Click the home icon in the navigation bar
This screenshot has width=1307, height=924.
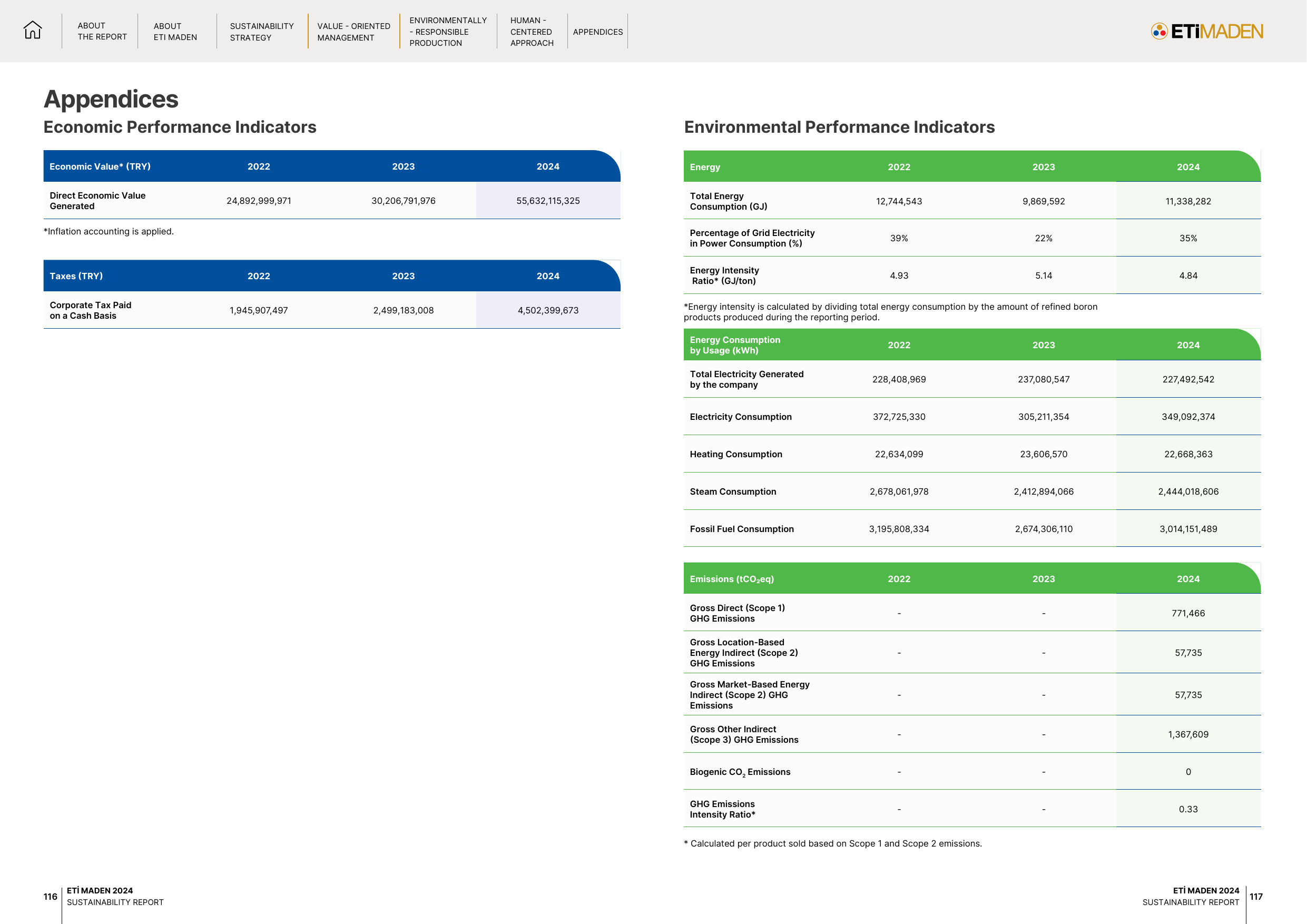click(33, 30)
